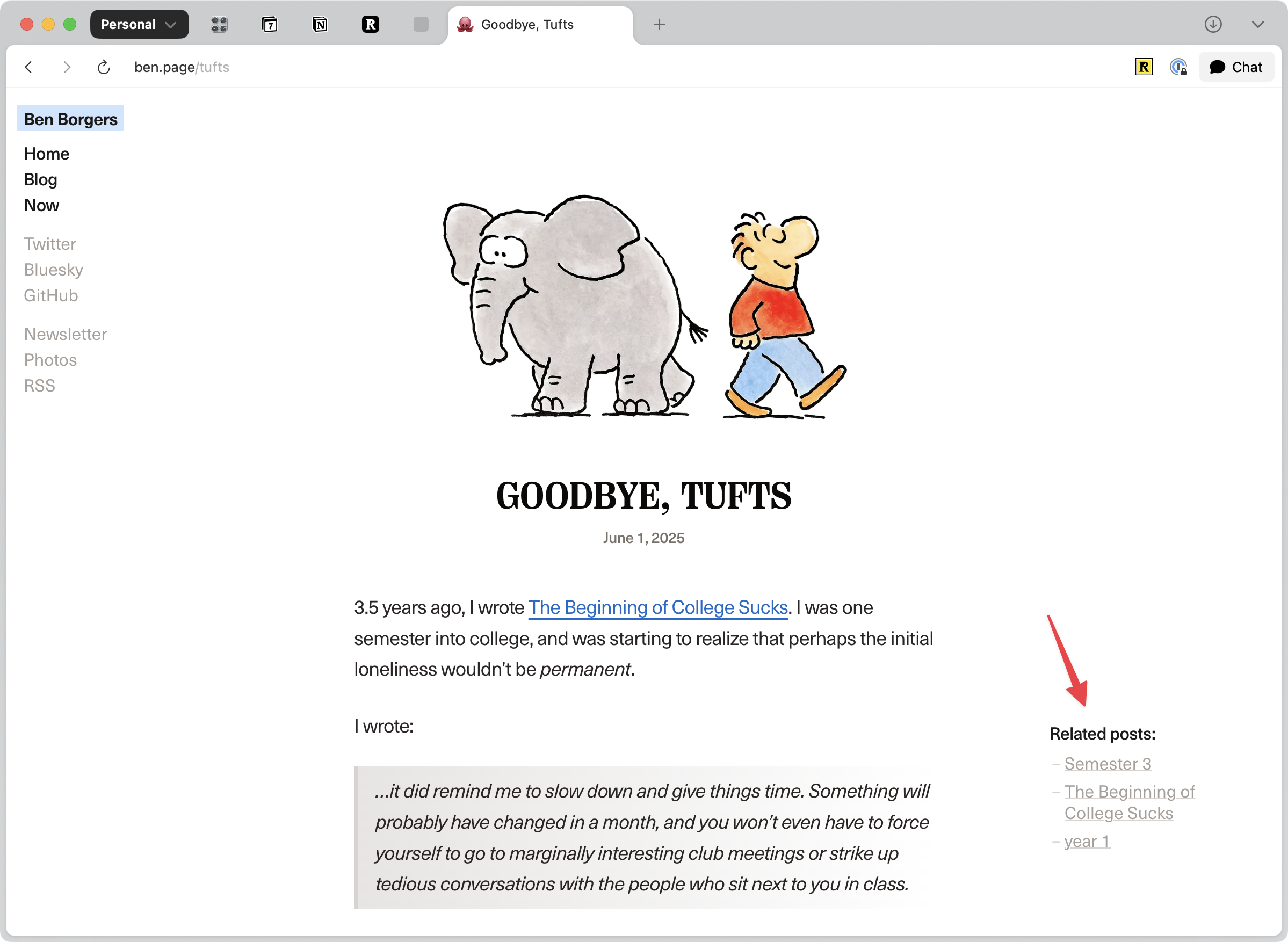The image size is (1288, 942).
Task: Open the Semester 3 related post
Action: 1107,764
